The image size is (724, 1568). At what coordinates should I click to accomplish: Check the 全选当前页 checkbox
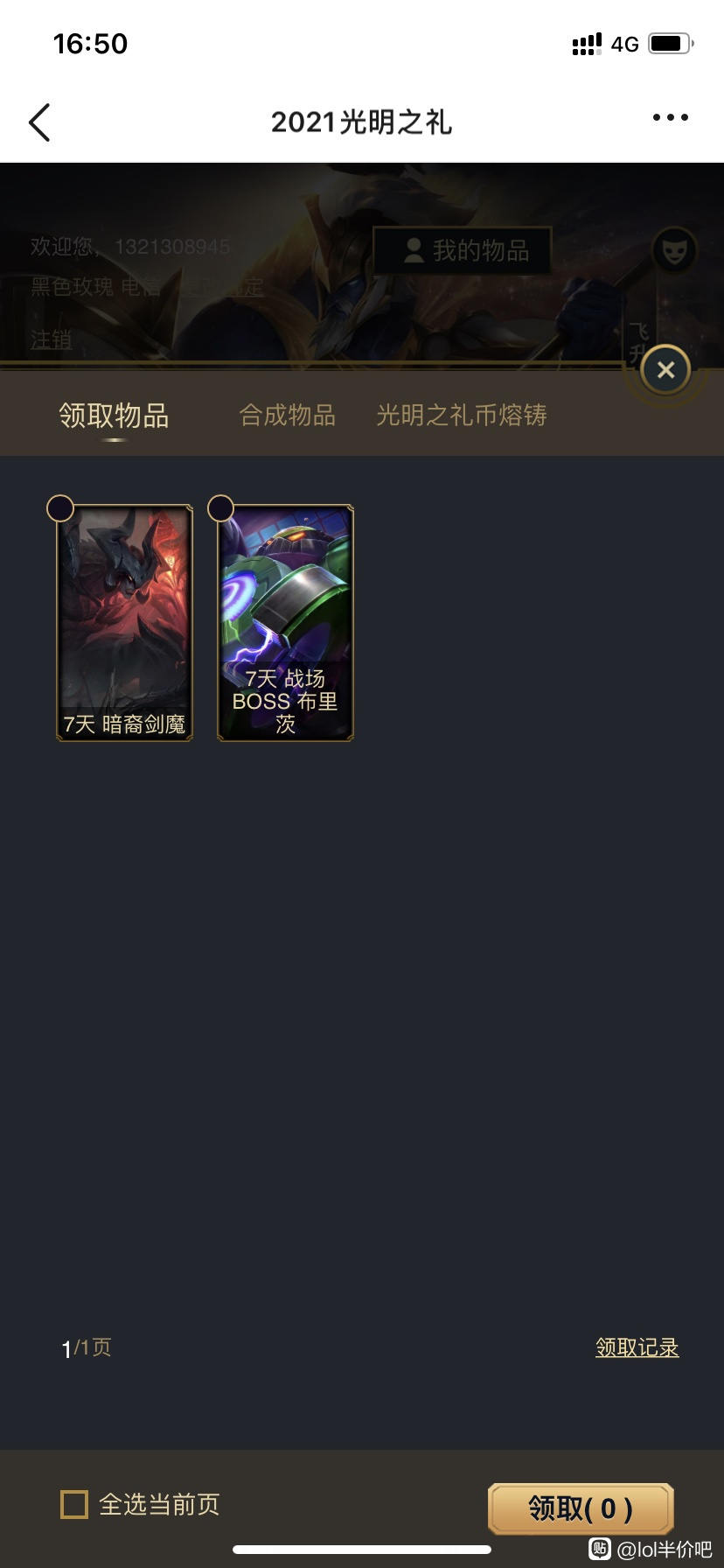74,1505
